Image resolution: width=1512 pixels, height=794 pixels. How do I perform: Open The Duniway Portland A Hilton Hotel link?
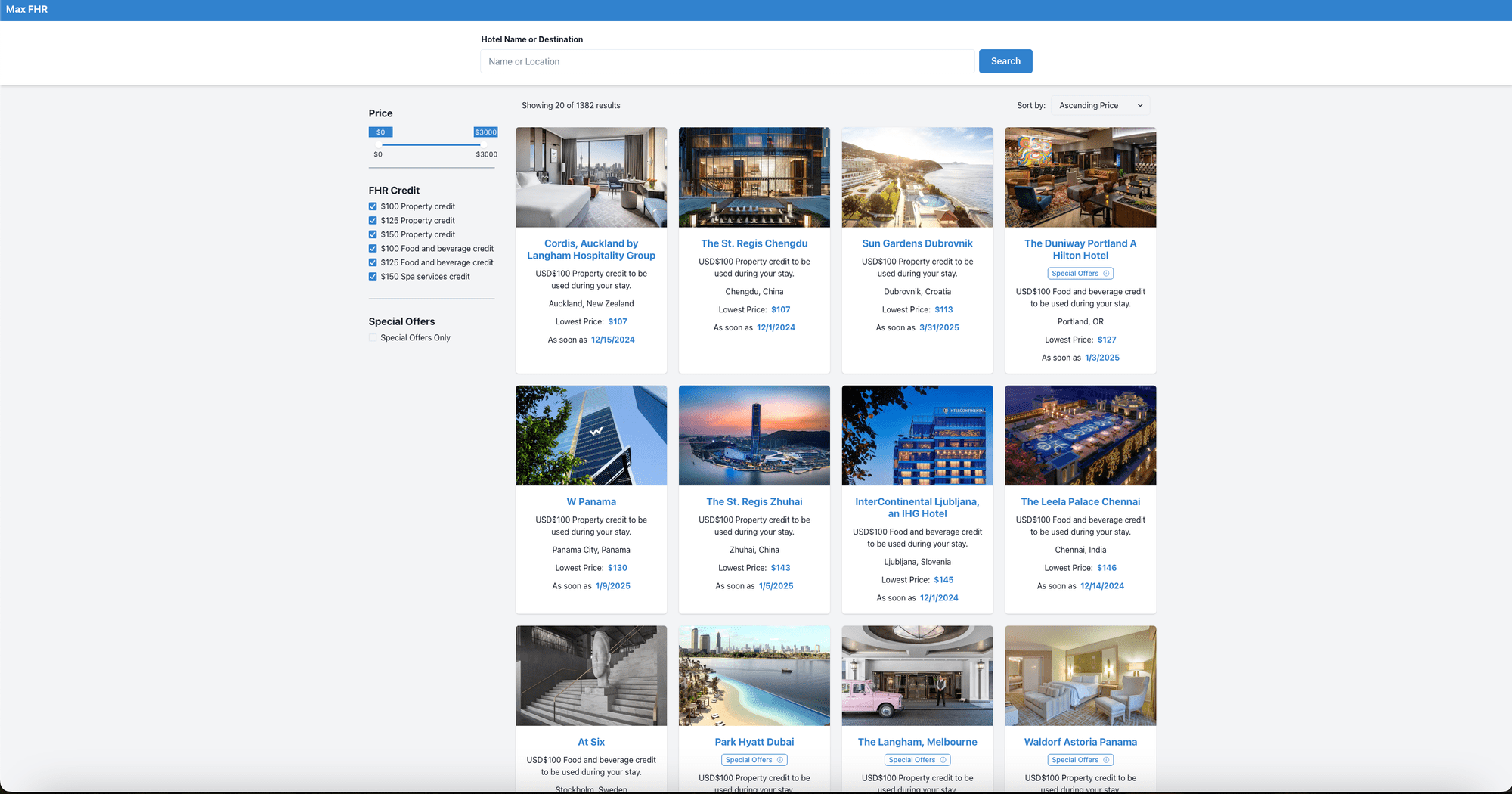[1080, 250]
